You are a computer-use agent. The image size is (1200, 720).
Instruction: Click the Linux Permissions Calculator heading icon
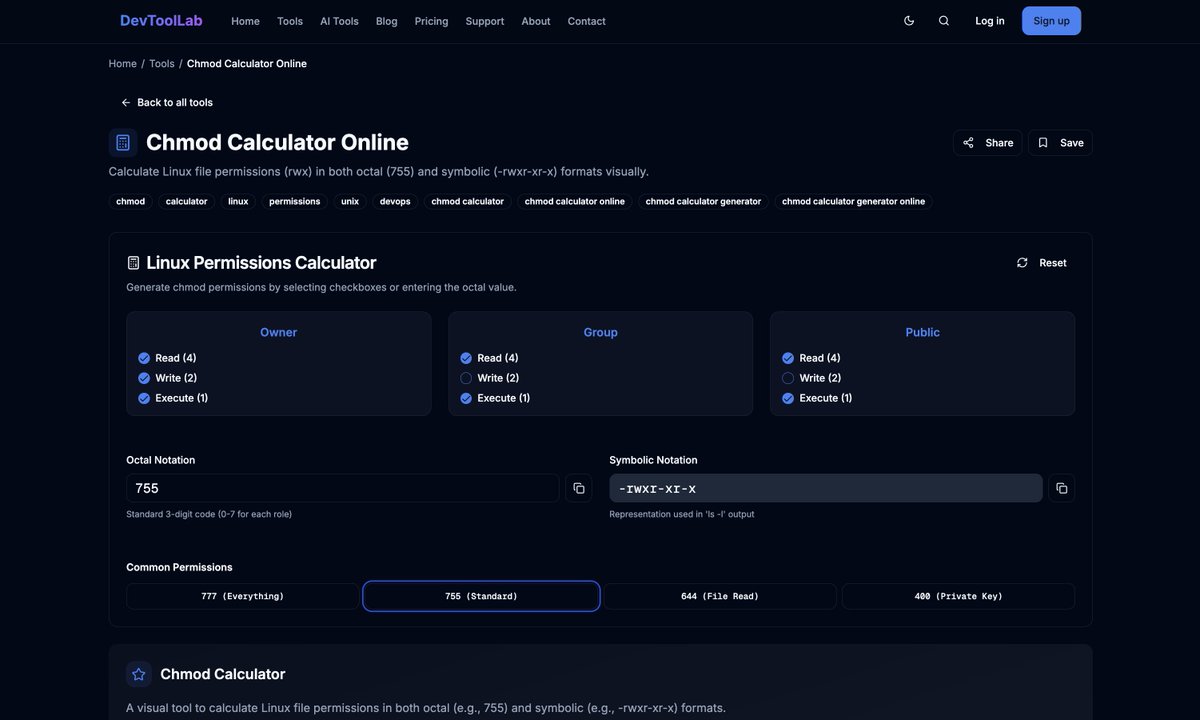133,263
